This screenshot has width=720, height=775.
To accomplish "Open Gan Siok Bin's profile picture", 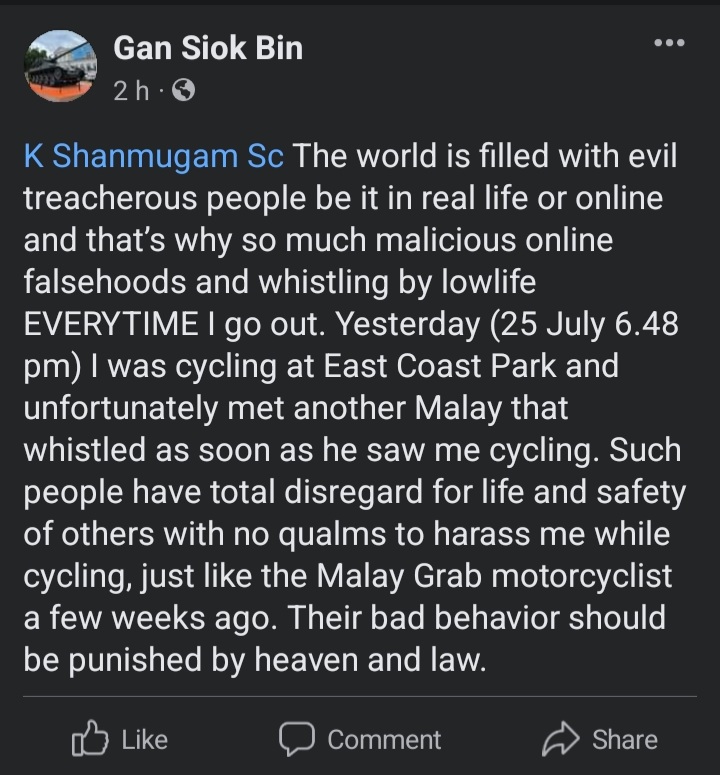I will [x=60, y=65].
